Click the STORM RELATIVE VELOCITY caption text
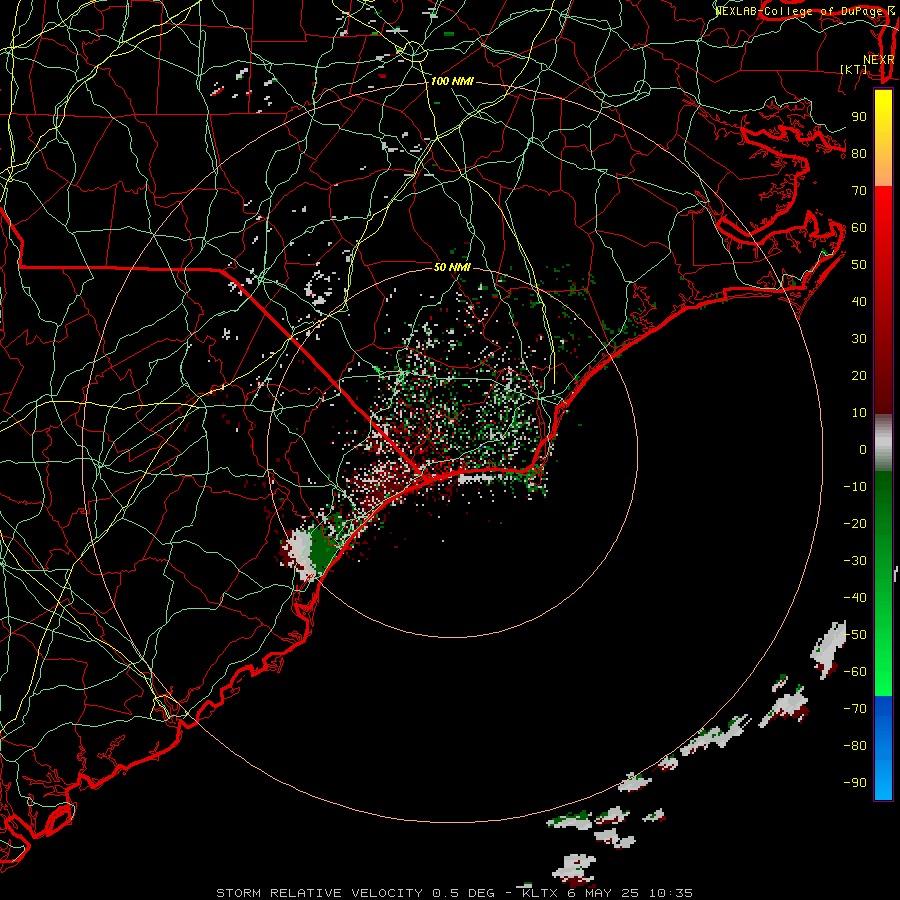 (320, 893)
